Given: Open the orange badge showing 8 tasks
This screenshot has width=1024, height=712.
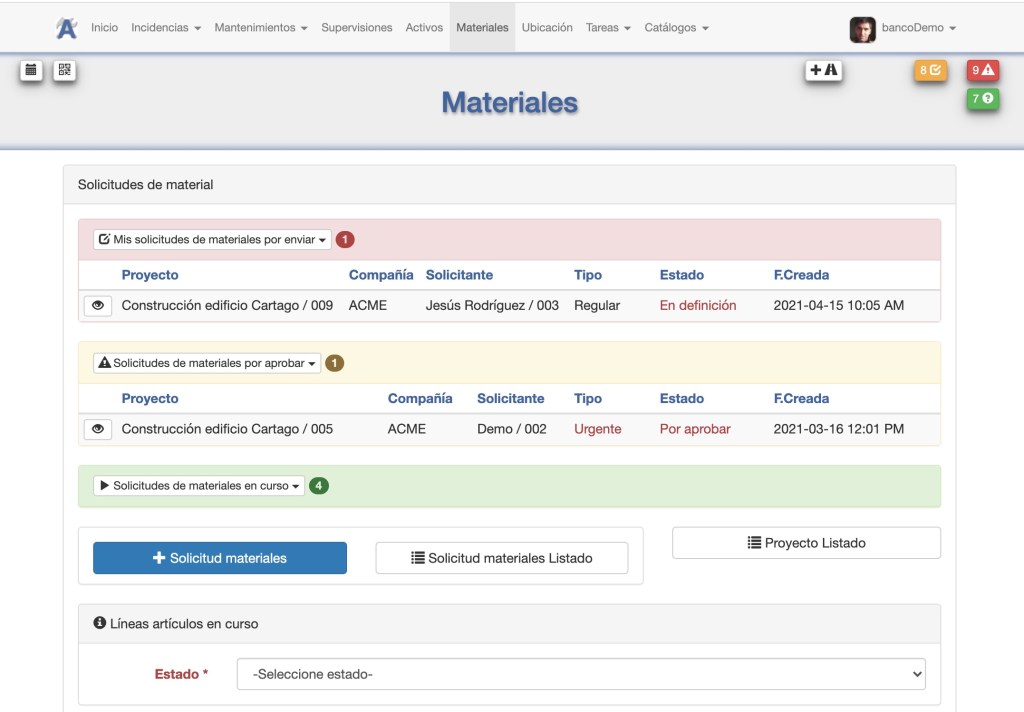Looking at the screenshot, I should tap(930, 70).
